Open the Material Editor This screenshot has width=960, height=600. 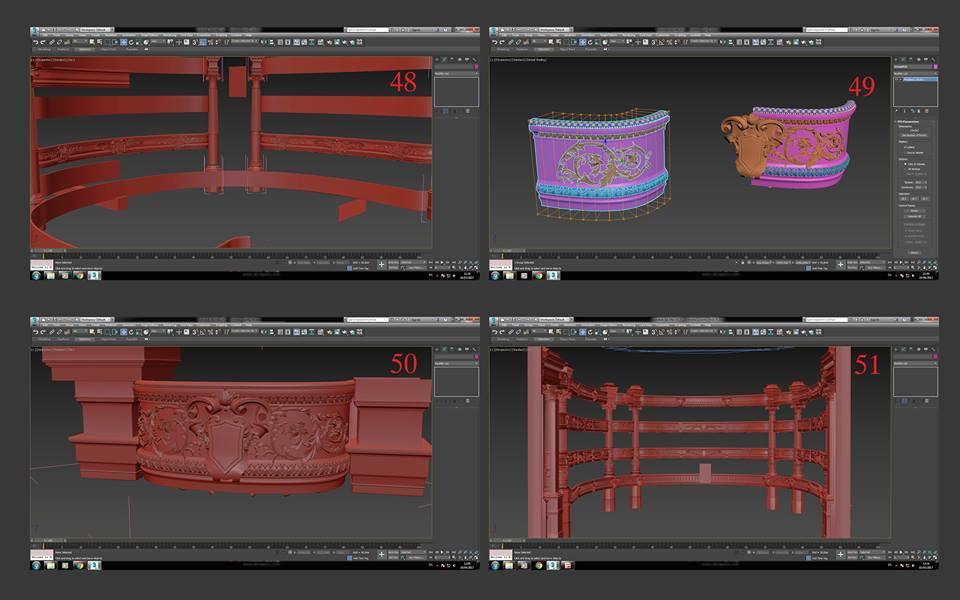click(328, 44)
